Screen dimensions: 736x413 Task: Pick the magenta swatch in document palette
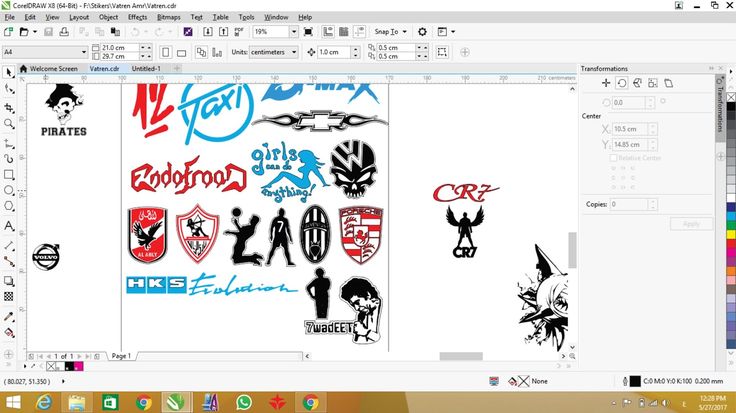point(79,366)
